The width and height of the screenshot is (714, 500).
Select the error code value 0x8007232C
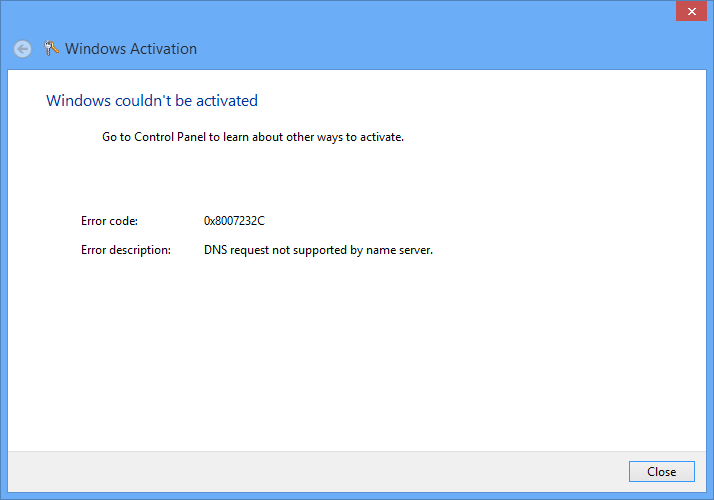pyautogui.click(x=234, y=220)
